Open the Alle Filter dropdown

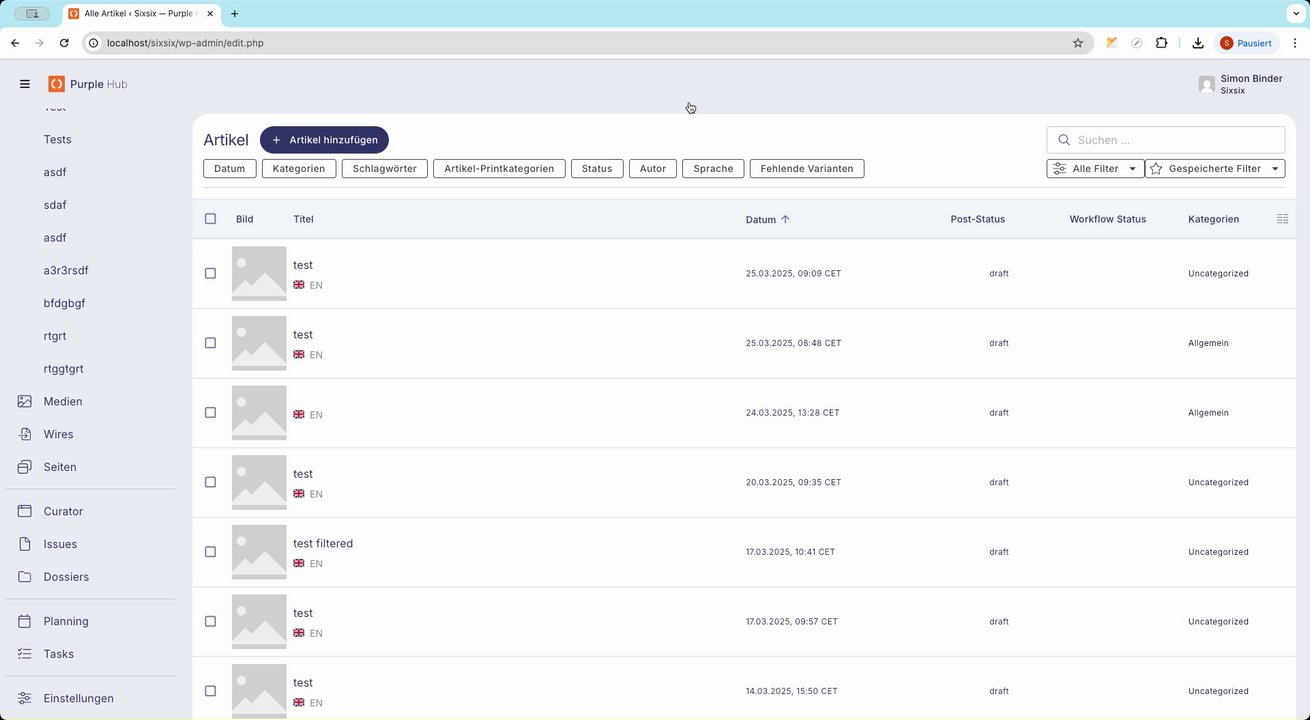pos(1095,169)
